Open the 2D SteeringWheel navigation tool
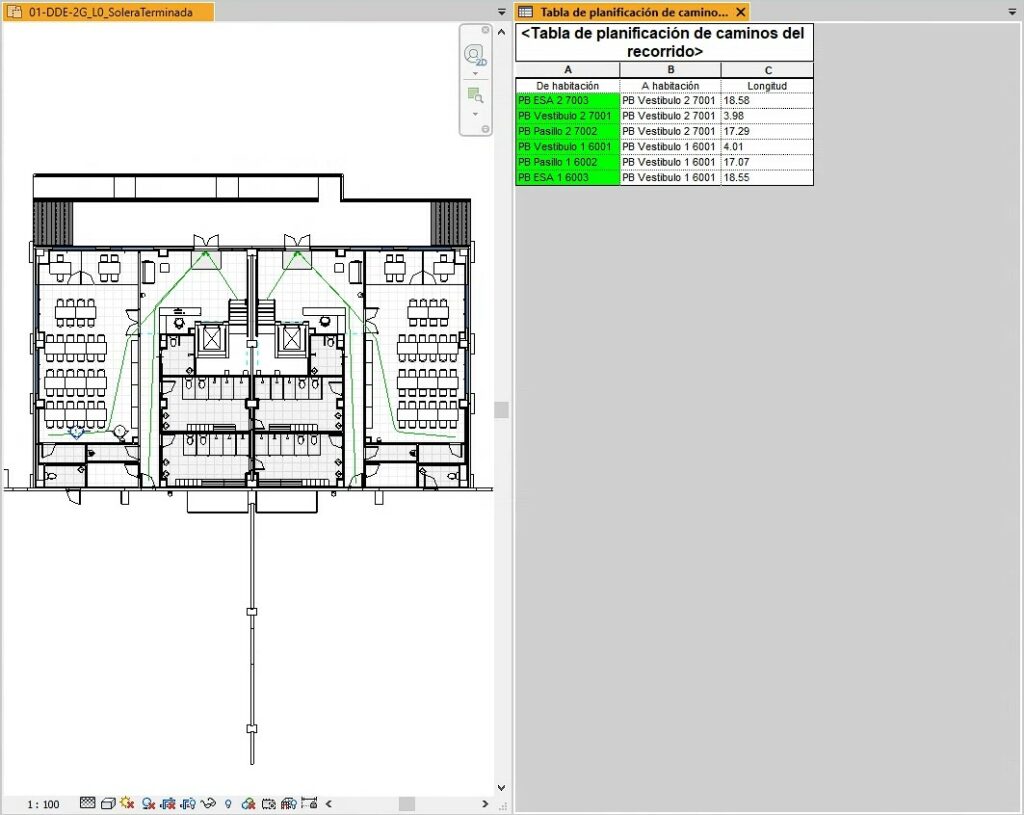Viewport: 1024px width, 815px height. 474,54
